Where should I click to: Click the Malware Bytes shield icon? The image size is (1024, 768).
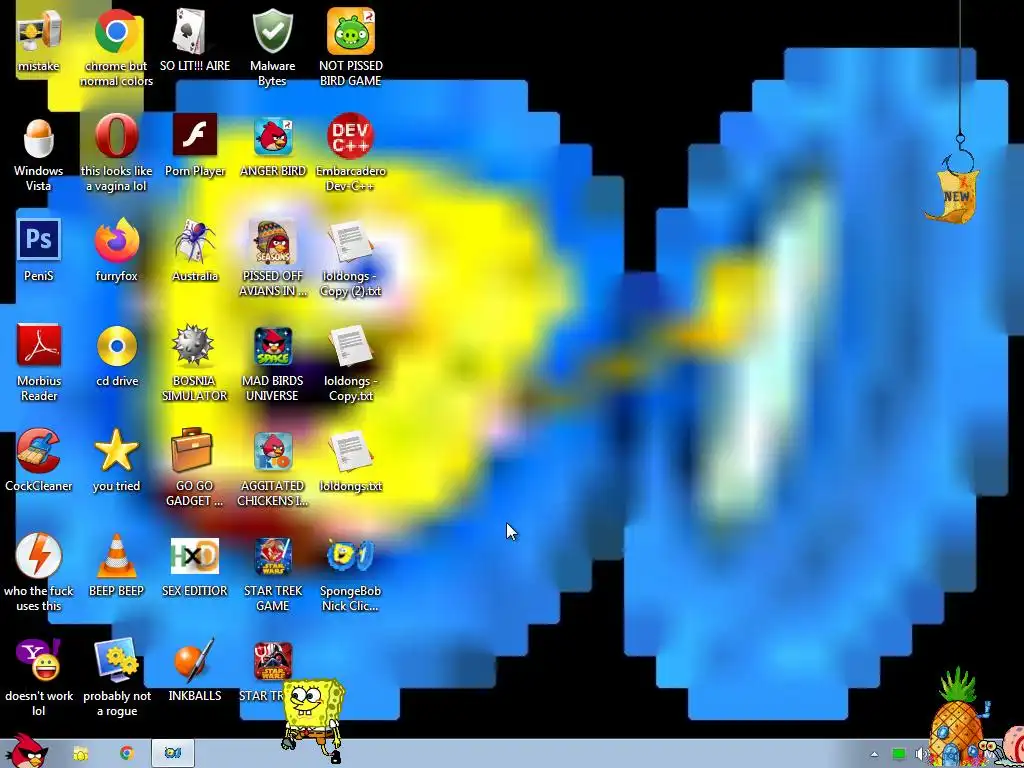coord(272,31)
